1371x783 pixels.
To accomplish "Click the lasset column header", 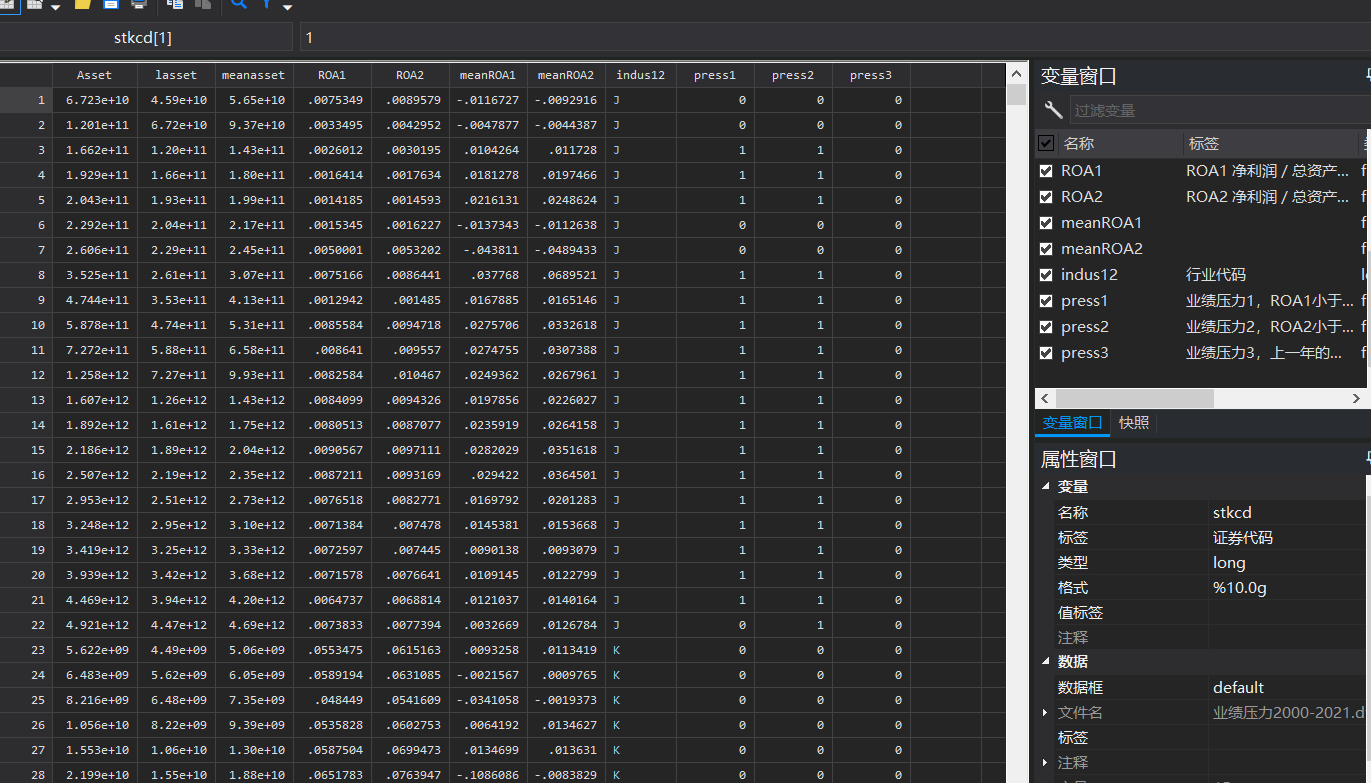I will click(x=176, y=75).
